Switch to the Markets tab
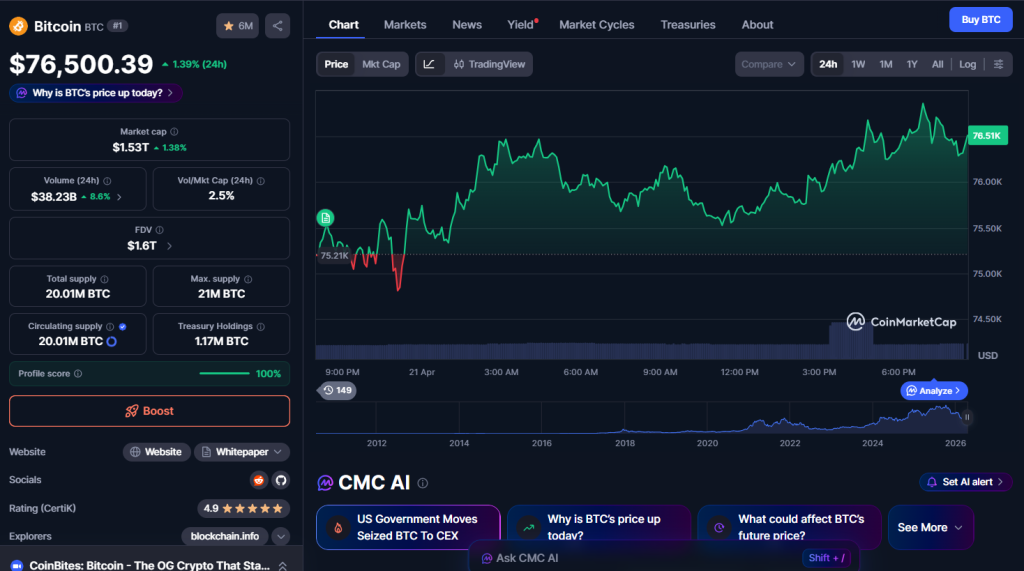Viewport: 1024px width, 571px height. coord(405,24)
